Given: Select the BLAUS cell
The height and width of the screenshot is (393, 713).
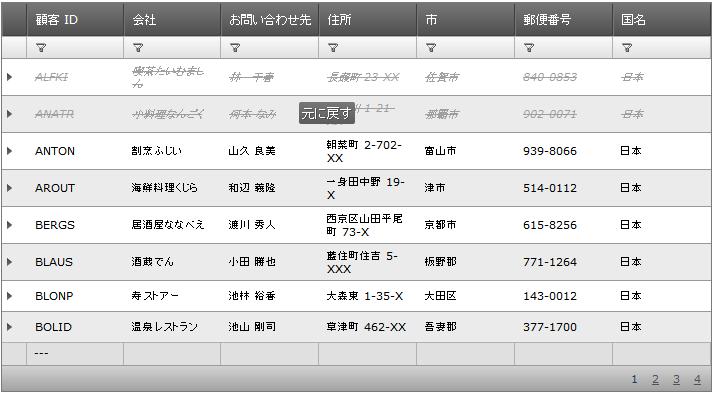Looking at the screenshot, I should (75, 262).
